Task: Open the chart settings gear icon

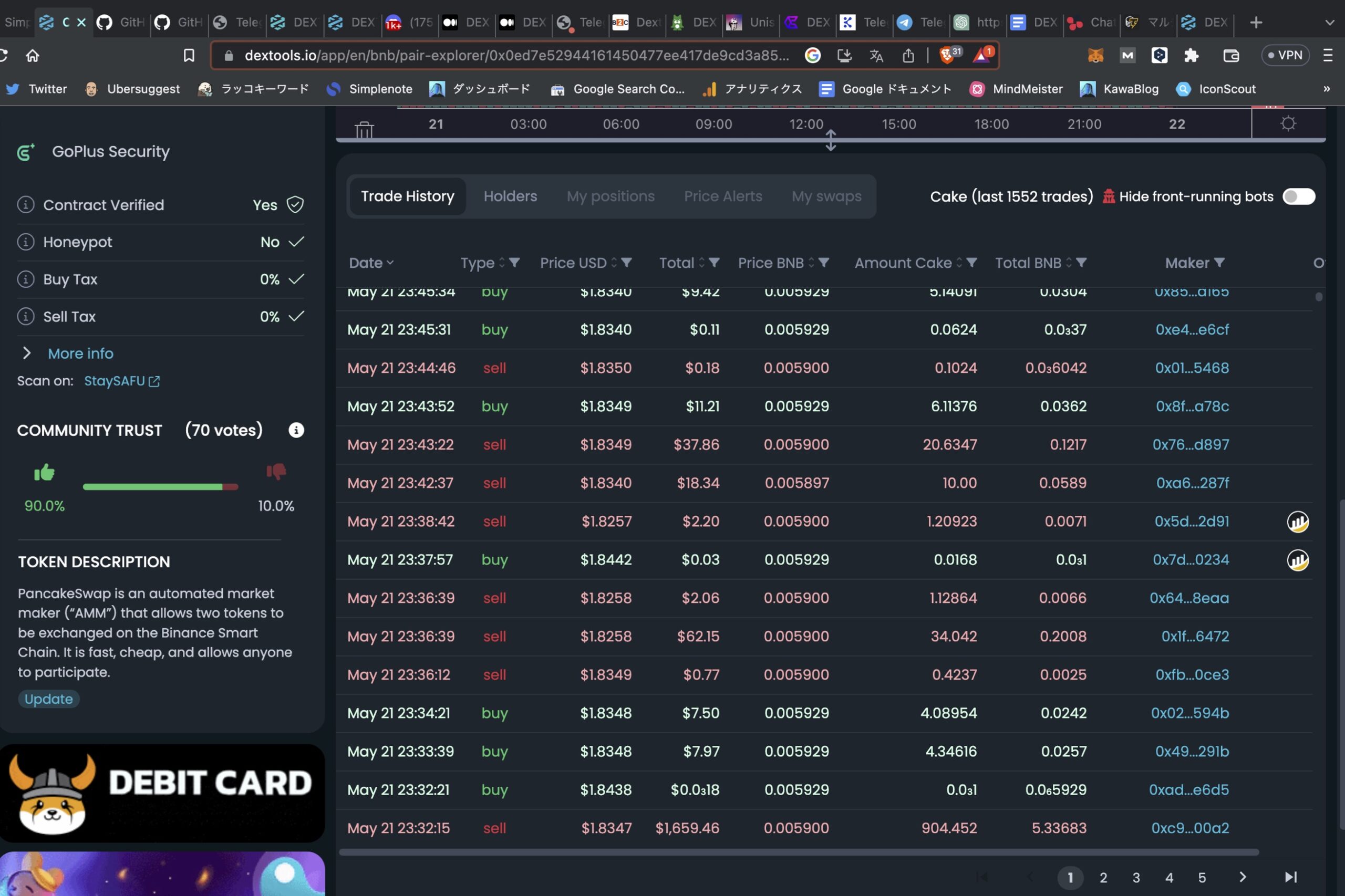Action: (x=1288, y=123)
